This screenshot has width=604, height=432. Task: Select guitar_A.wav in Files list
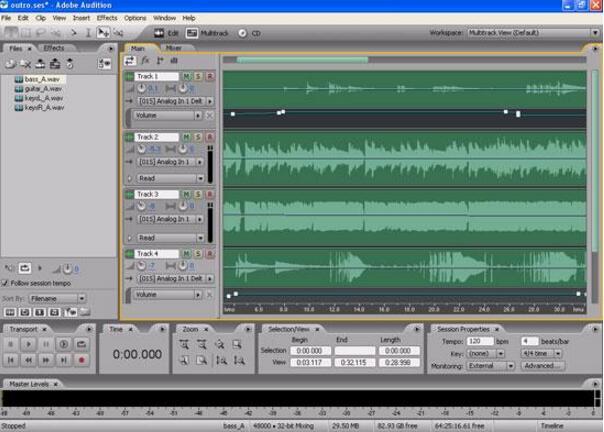[43, 89]
